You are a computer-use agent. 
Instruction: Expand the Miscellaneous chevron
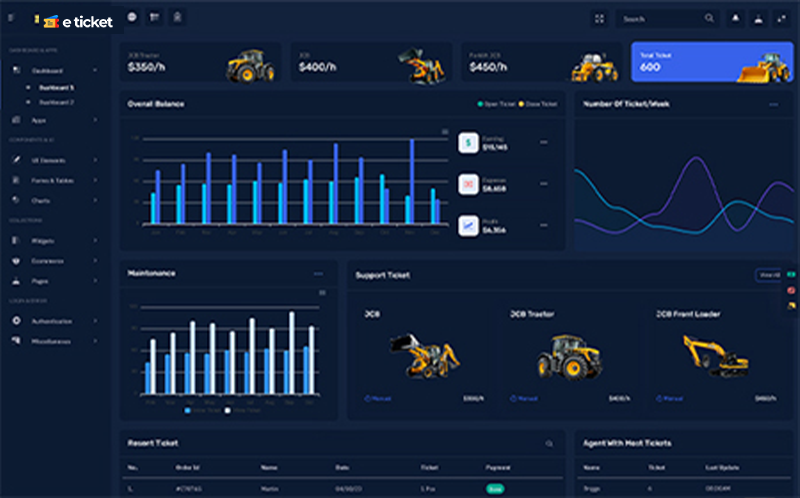(95, 340)
